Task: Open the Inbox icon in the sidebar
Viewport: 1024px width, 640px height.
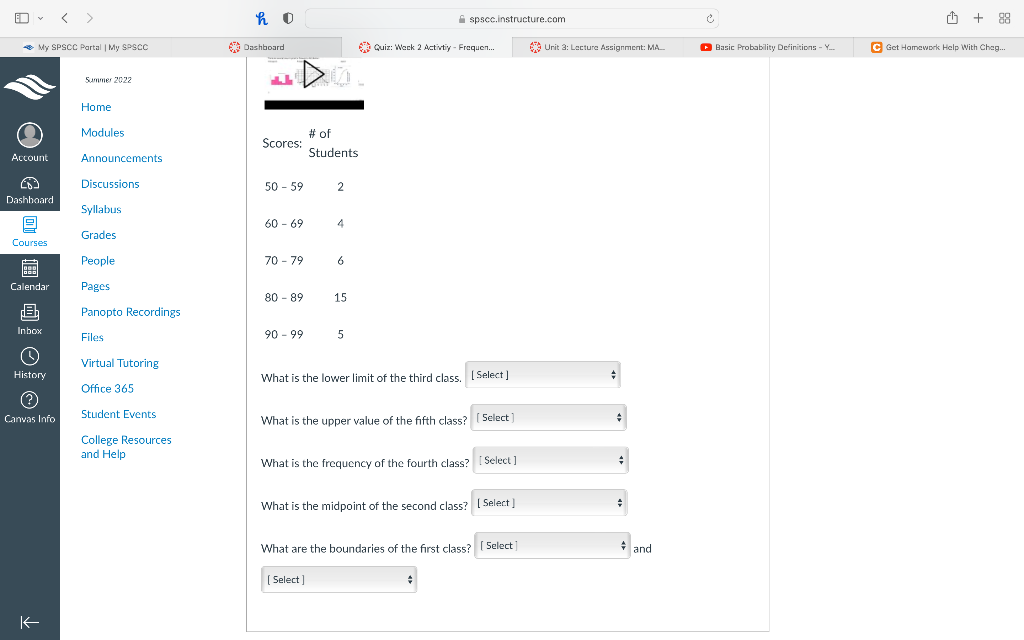Action: (x=30, y=315)
